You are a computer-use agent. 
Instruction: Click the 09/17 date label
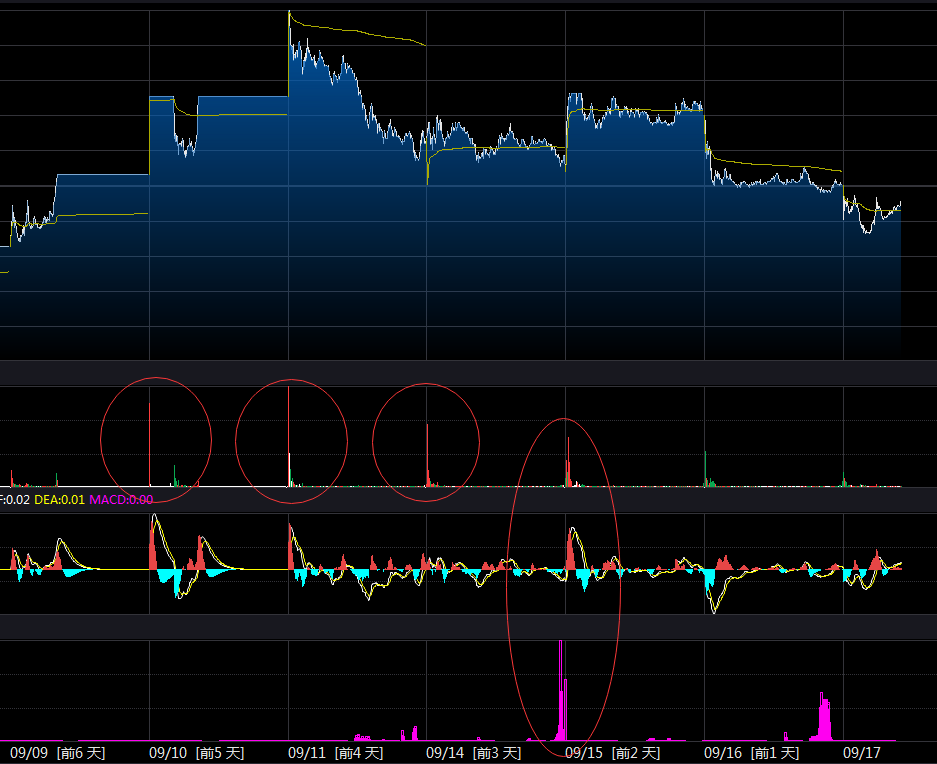862,753
